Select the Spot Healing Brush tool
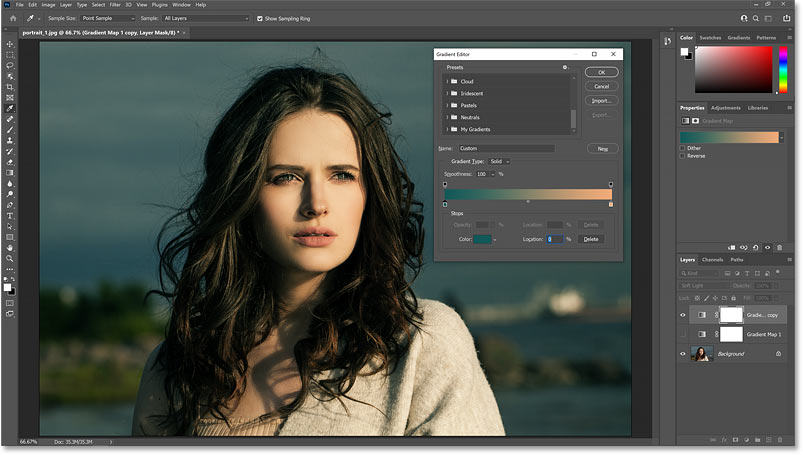Image resolution: width=803 pixels, height=455 pixels. [10, 119]
